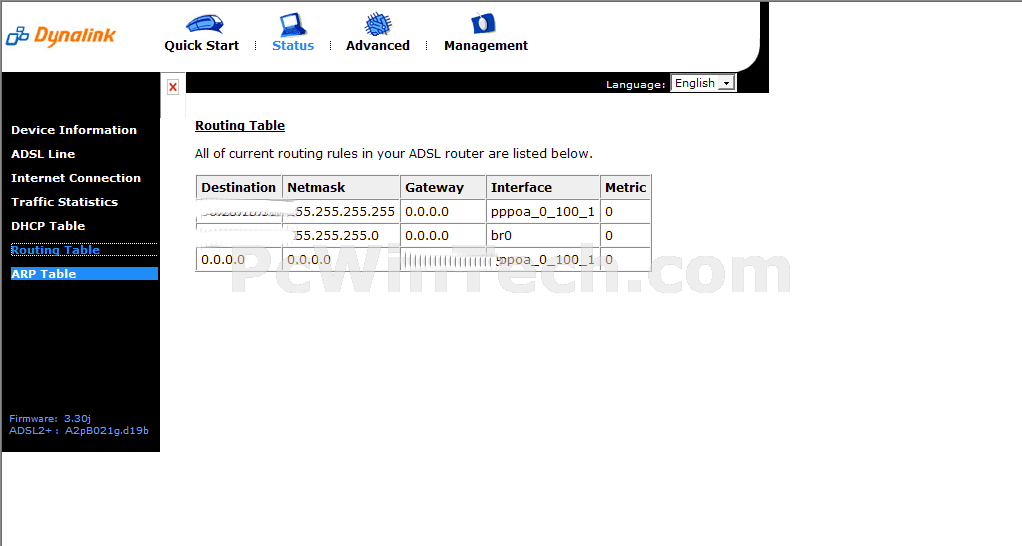This screenshot has width=1022, height=546.
Task: Click the Advanced chip icon
Action: click(377, 23)
